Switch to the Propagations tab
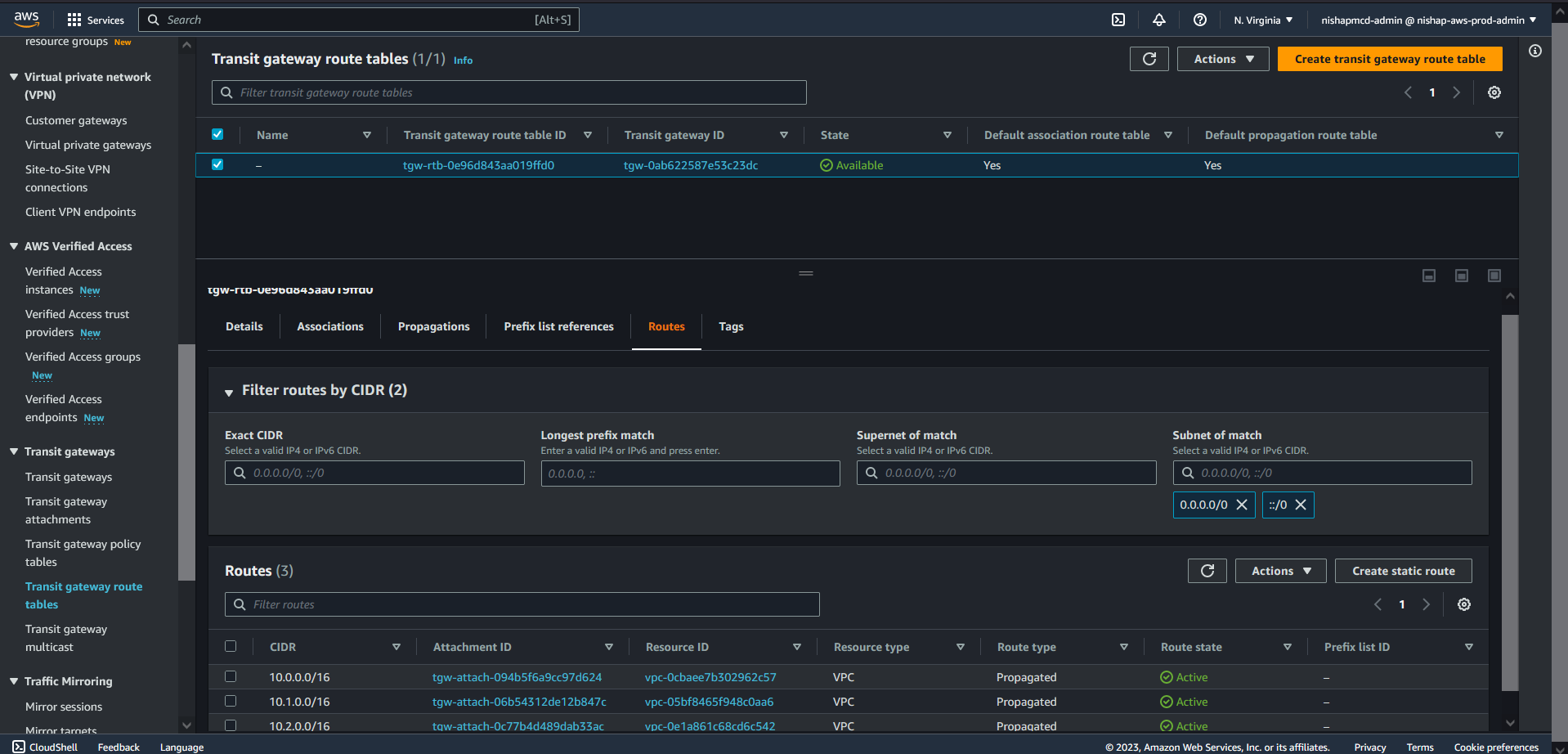1568x754 pixels. point(433,326)
